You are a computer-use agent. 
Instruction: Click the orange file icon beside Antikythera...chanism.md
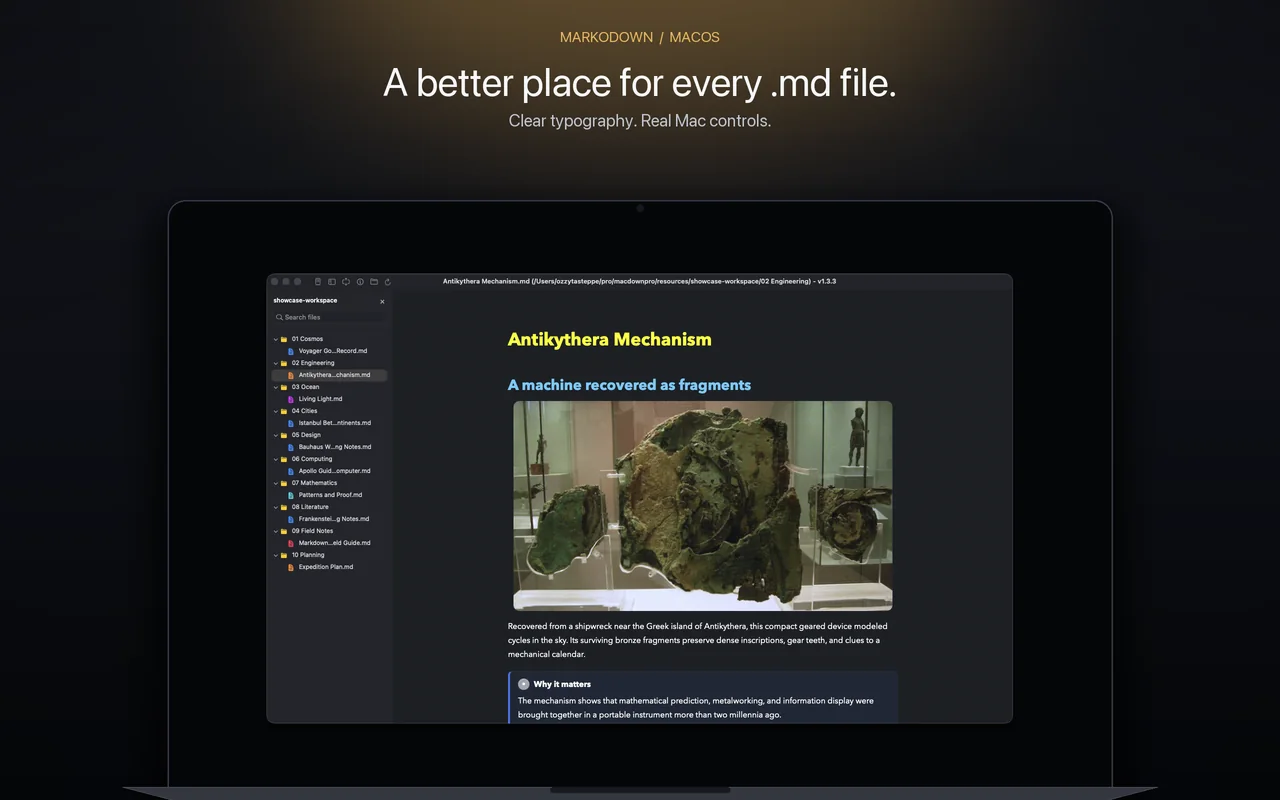[291, 375]
